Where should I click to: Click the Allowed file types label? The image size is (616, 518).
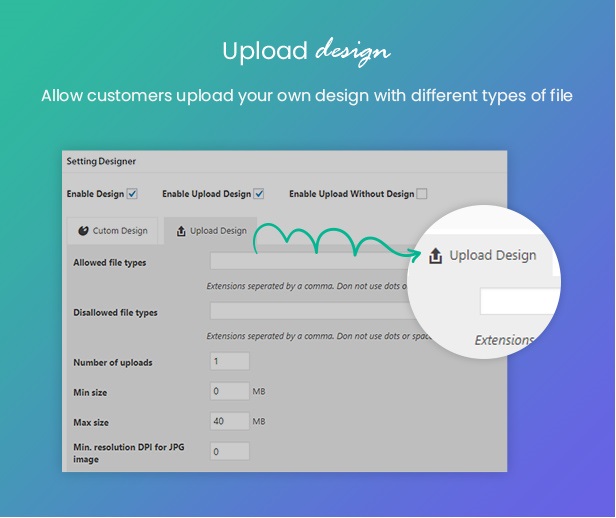pos(110,263)
